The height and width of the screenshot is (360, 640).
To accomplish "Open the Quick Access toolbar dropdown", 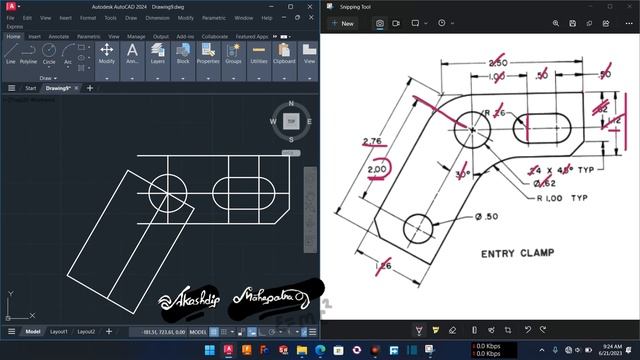I will [20, 6].
